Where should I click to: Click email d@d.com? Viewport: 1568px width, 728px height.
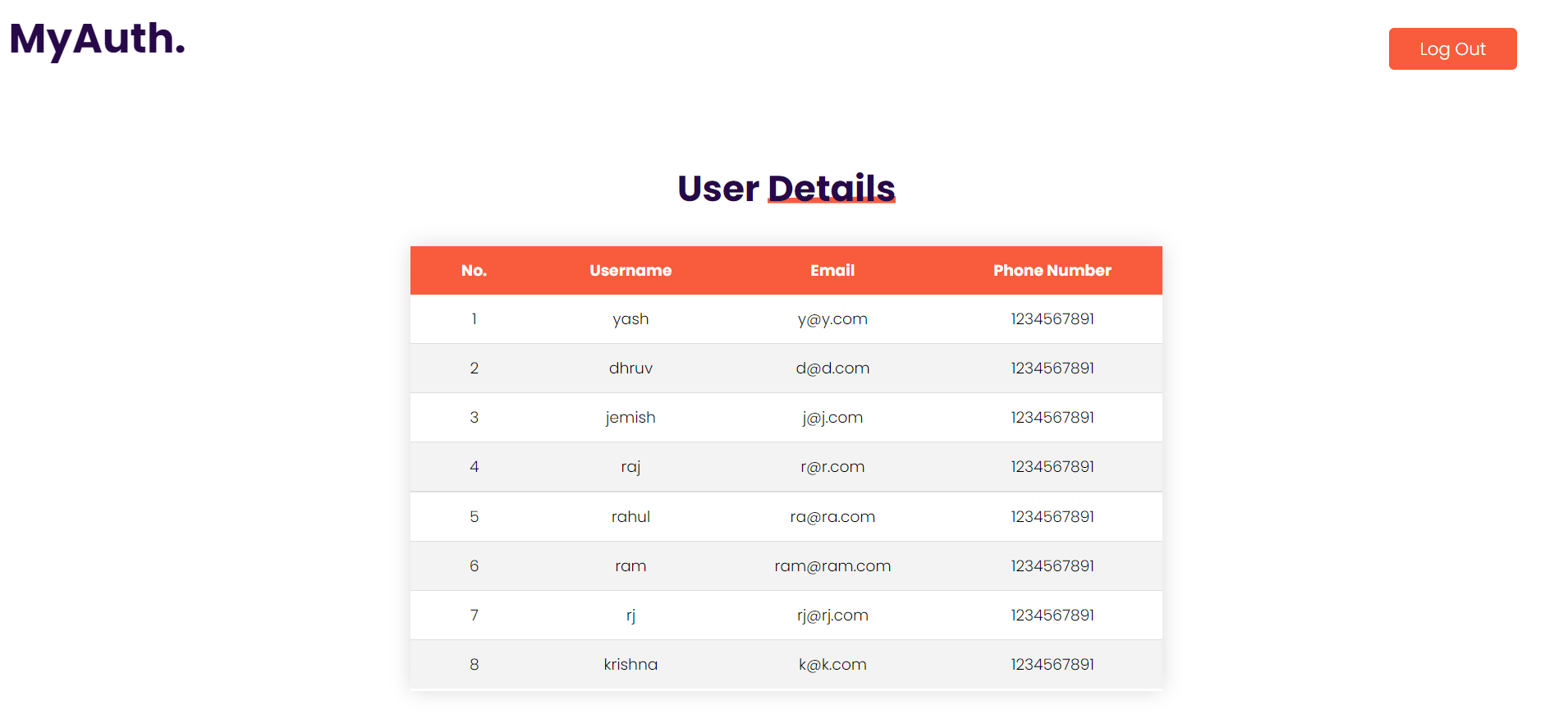(x=832, y=369)
